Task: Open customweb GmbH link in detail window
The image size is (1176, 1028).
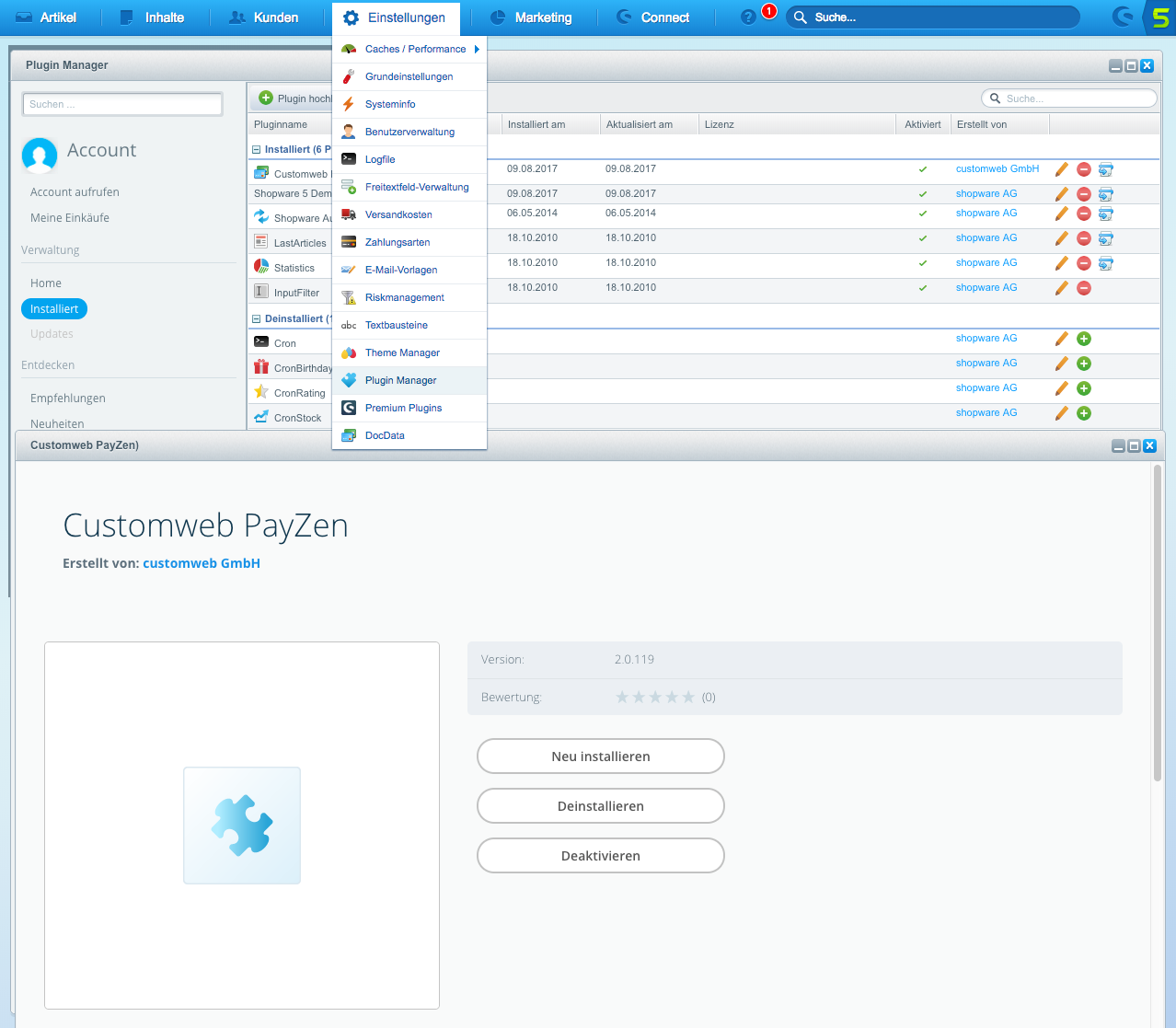Action: pyautogui.click(x=202, y=563)
